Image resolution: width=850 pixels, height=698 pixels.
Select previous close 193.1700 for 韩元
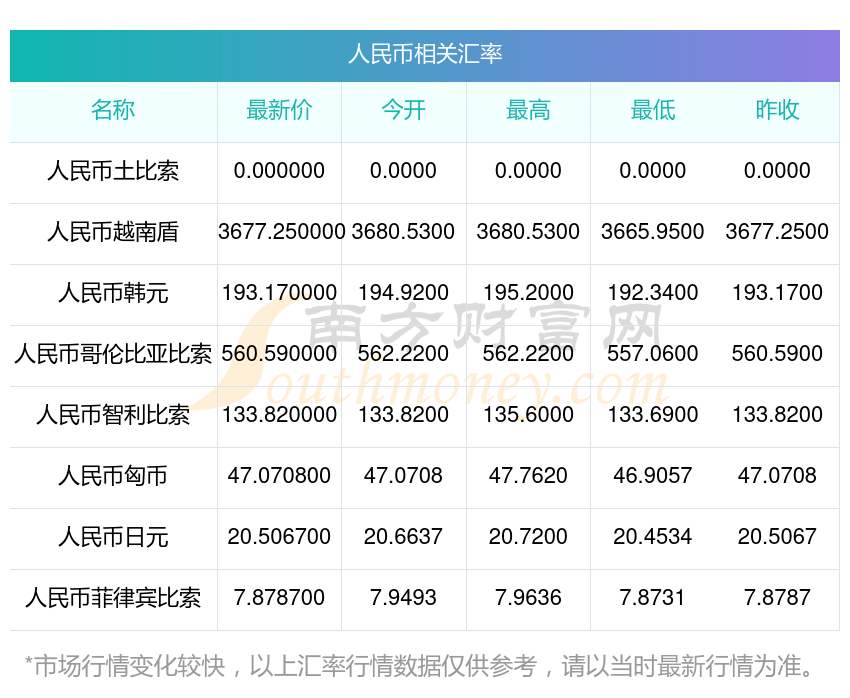coord(777,293)
